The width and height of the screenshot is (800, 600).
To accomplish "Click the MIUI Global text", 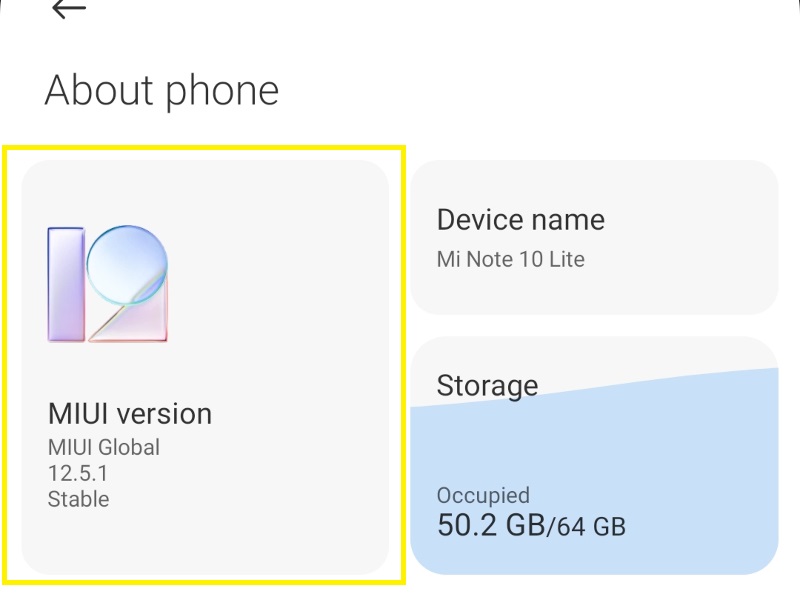I will pyautogui.click(x=103, y=447).
